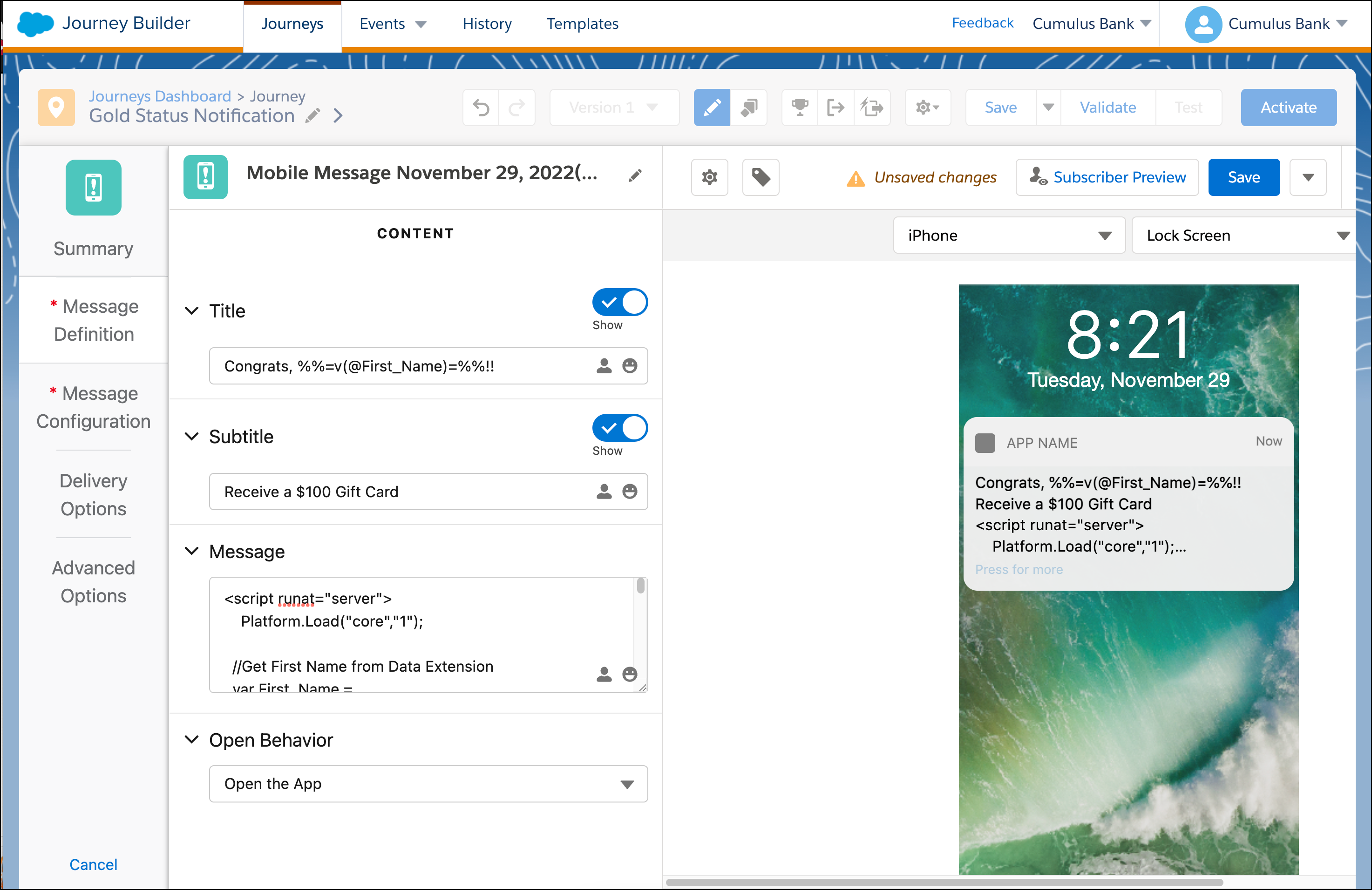Insert personalization in the Title field

pyautogui.click(x=604, y=366)
